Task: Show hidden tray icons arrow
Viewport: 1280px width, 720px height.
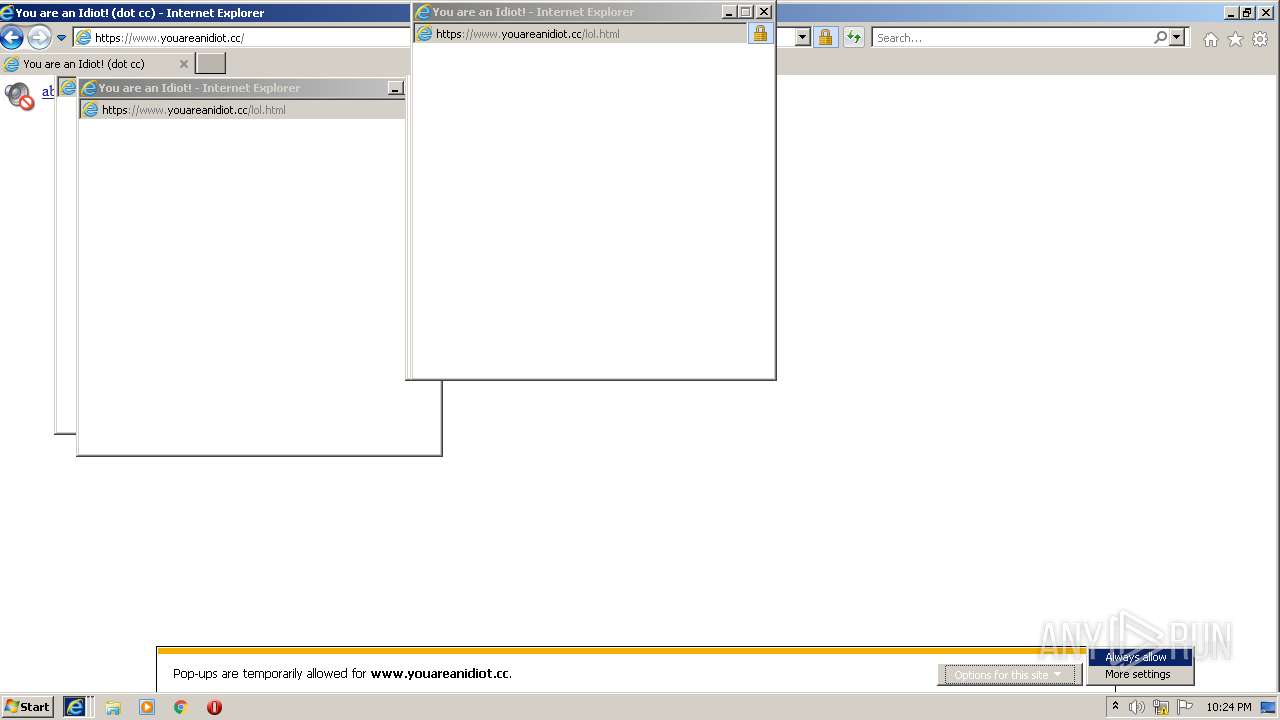Action: point(1115,707)
